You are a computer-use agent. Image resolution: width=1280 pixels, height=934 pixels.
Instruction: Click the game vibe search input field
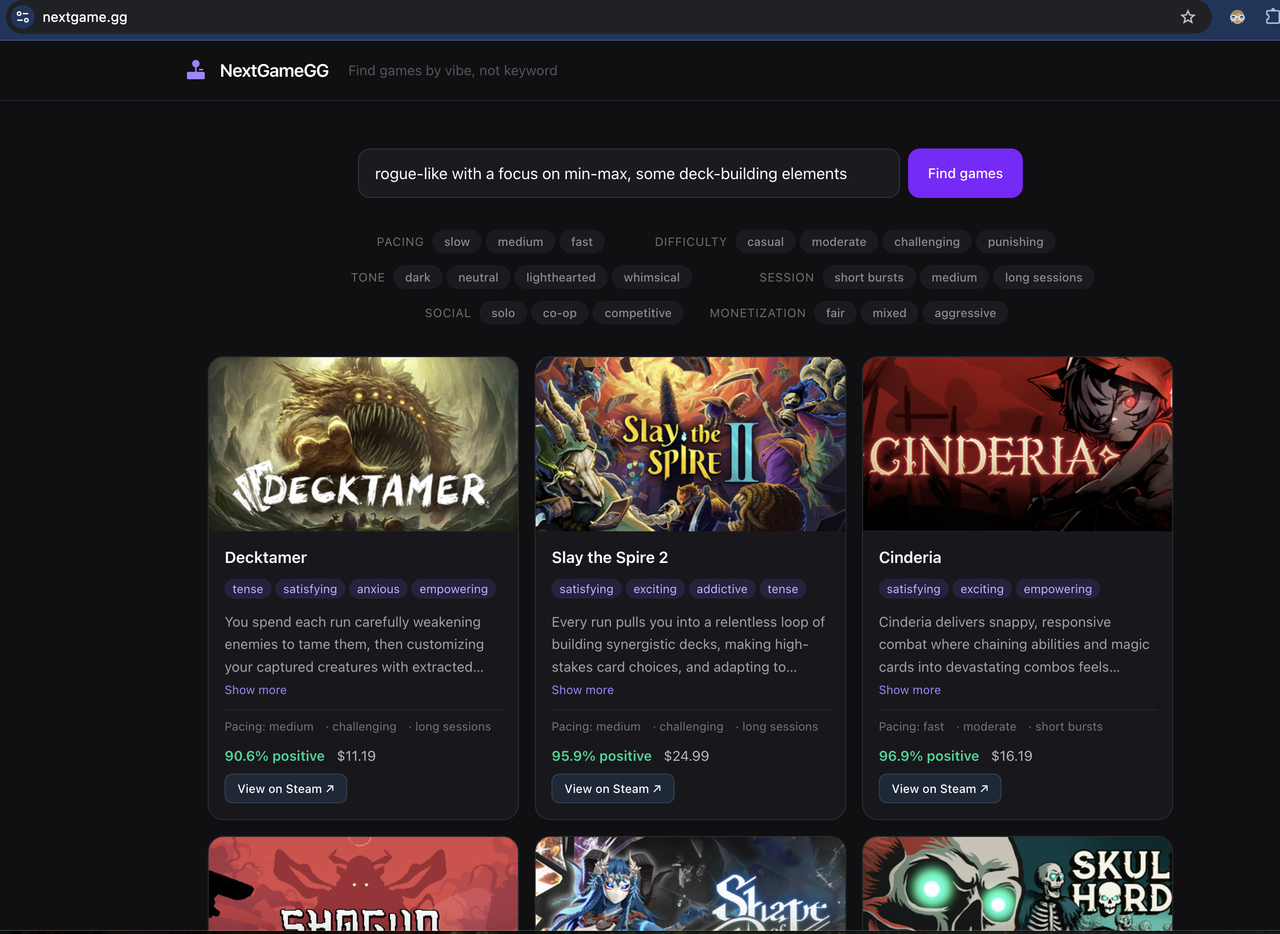pyautogui.click(x=629, y=173)
